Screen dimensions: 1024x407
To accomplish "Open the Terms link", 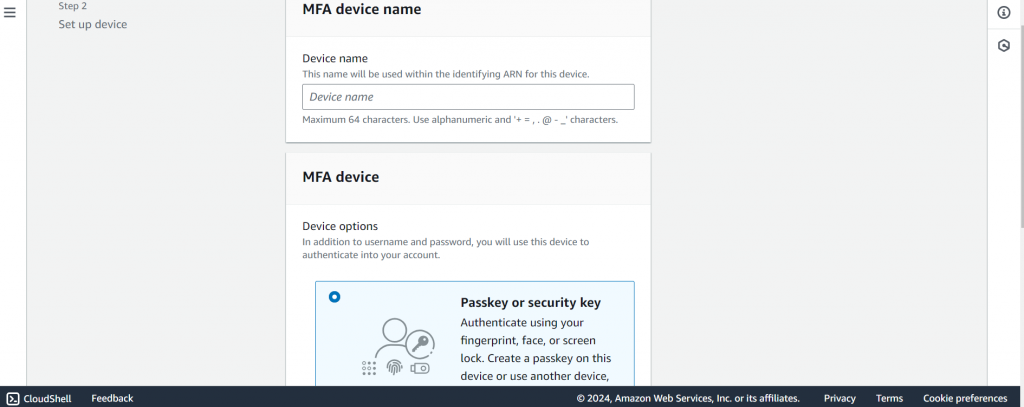I will pos(889,398).
